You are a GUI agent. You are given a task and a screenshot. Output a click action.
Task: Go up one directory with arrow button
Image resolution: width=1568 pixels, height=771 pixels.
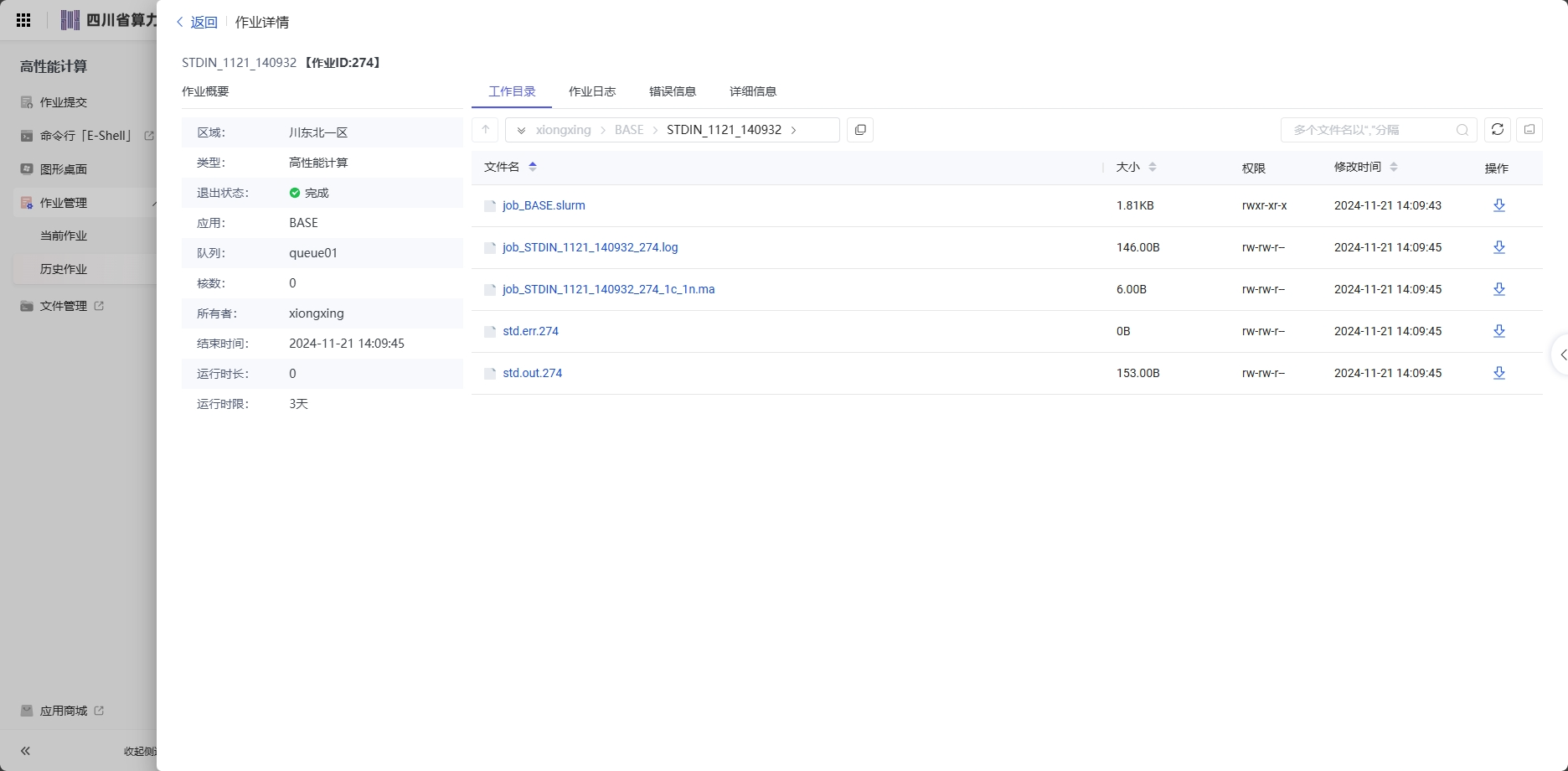(486, 130)
